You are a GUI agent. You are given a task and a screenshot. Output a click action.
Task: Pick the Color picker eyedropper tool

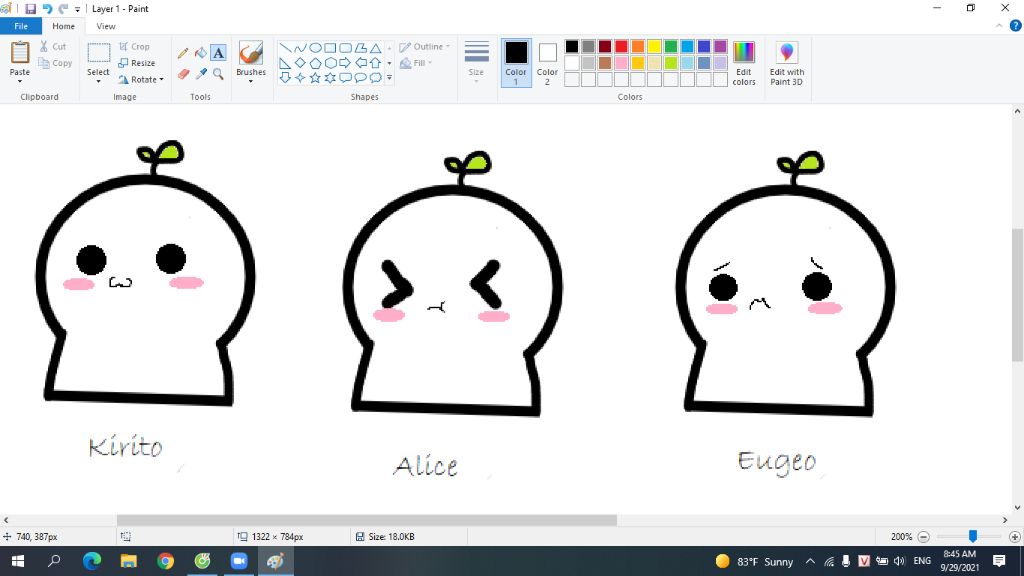point(200,74)
